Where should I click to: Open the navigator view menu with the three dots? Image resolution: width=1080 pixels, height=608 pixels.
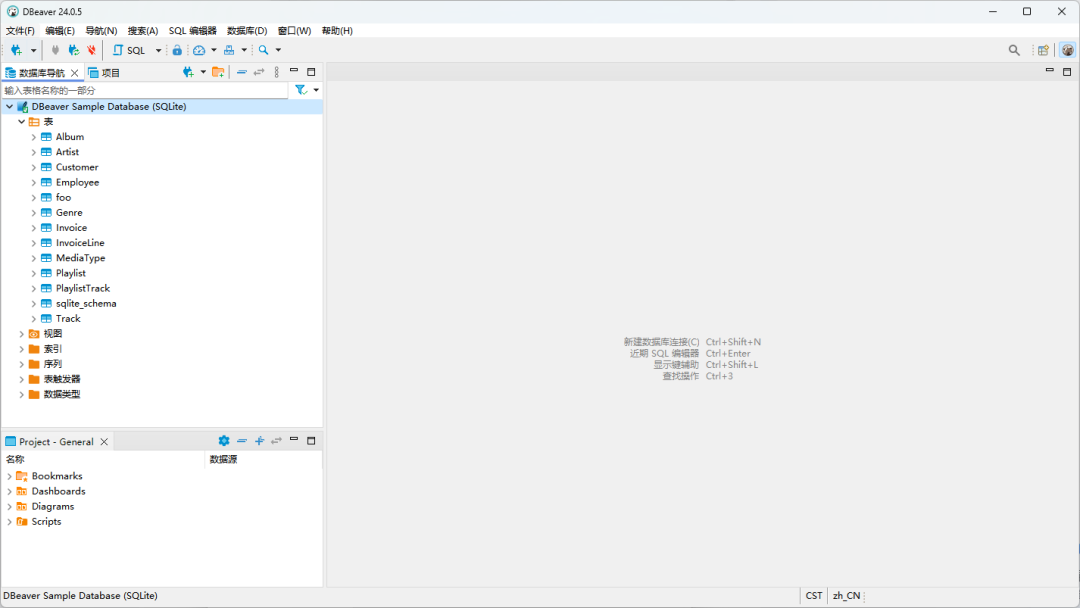click(x=277, y=72)
